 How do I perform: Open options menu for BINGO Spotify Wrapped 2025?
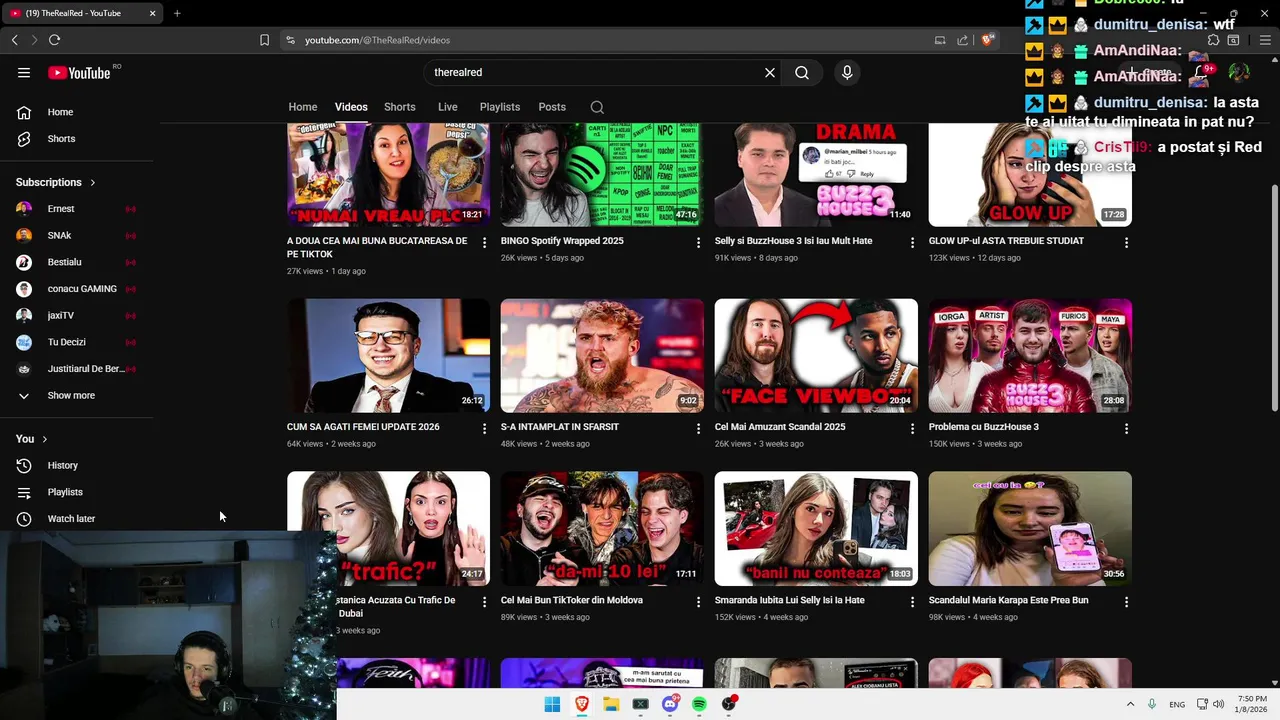pos(698,242)
